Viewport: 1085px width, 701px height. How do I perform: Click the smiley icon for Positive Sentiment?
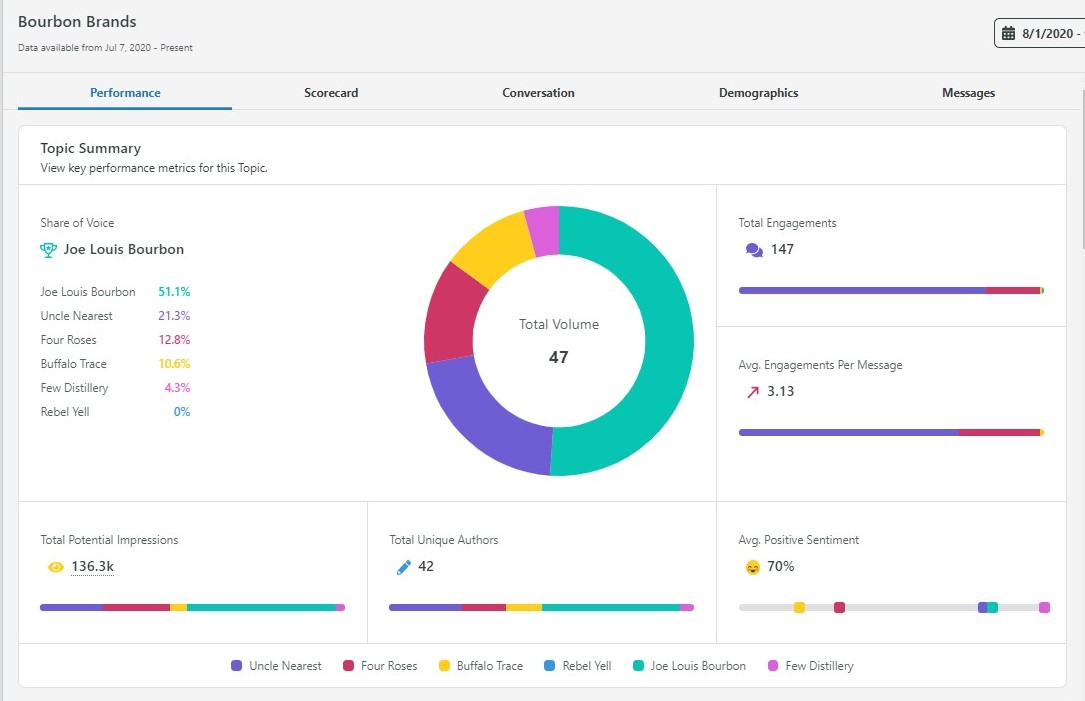click(x=752, y=567)
